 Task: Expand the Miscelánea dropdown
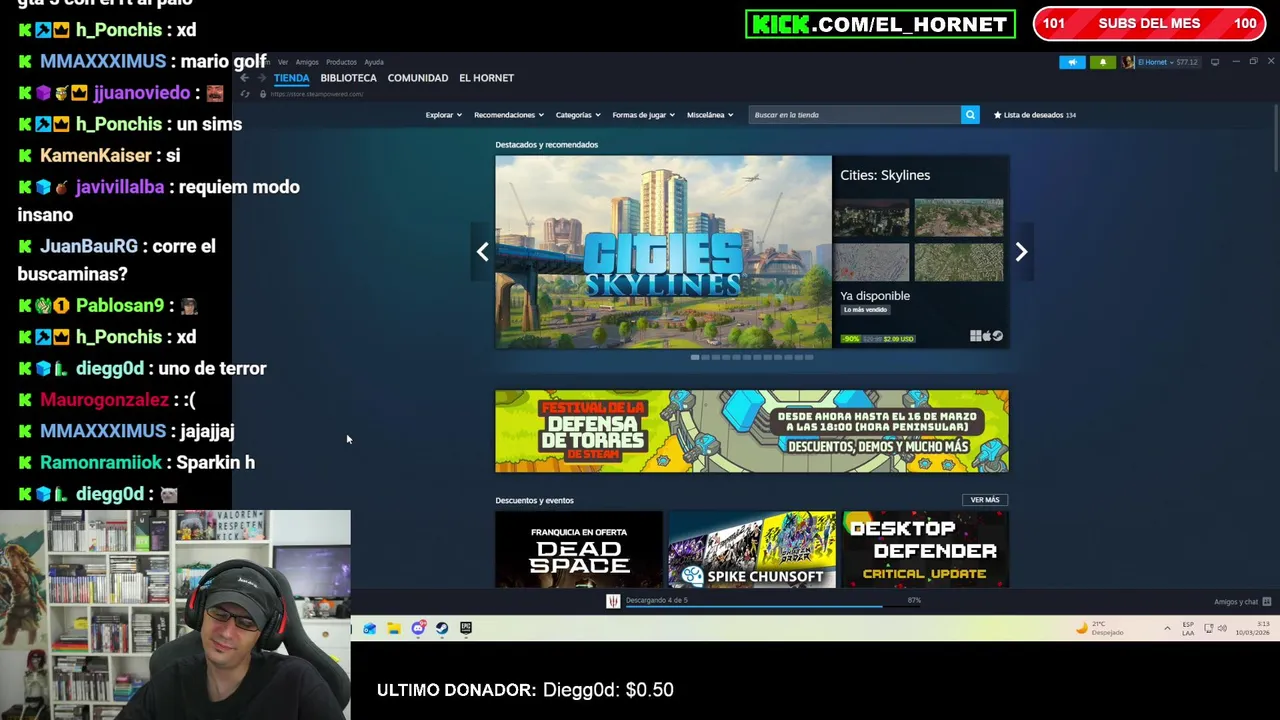pos(710,115)
